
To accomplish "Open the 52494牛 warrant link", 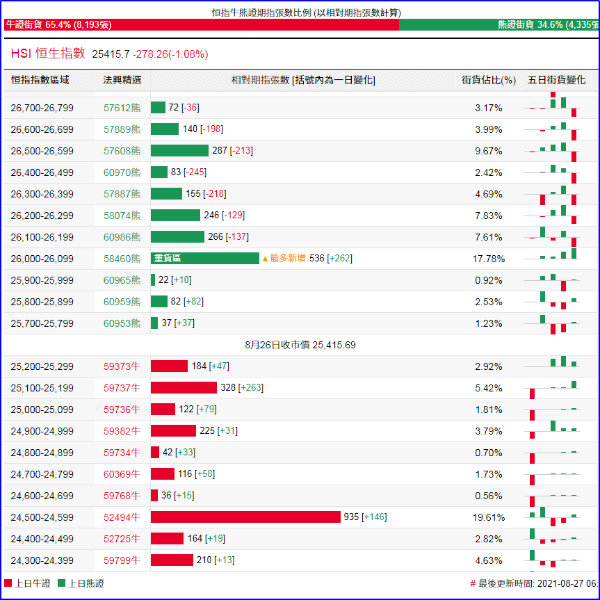I will pos(122,517).
